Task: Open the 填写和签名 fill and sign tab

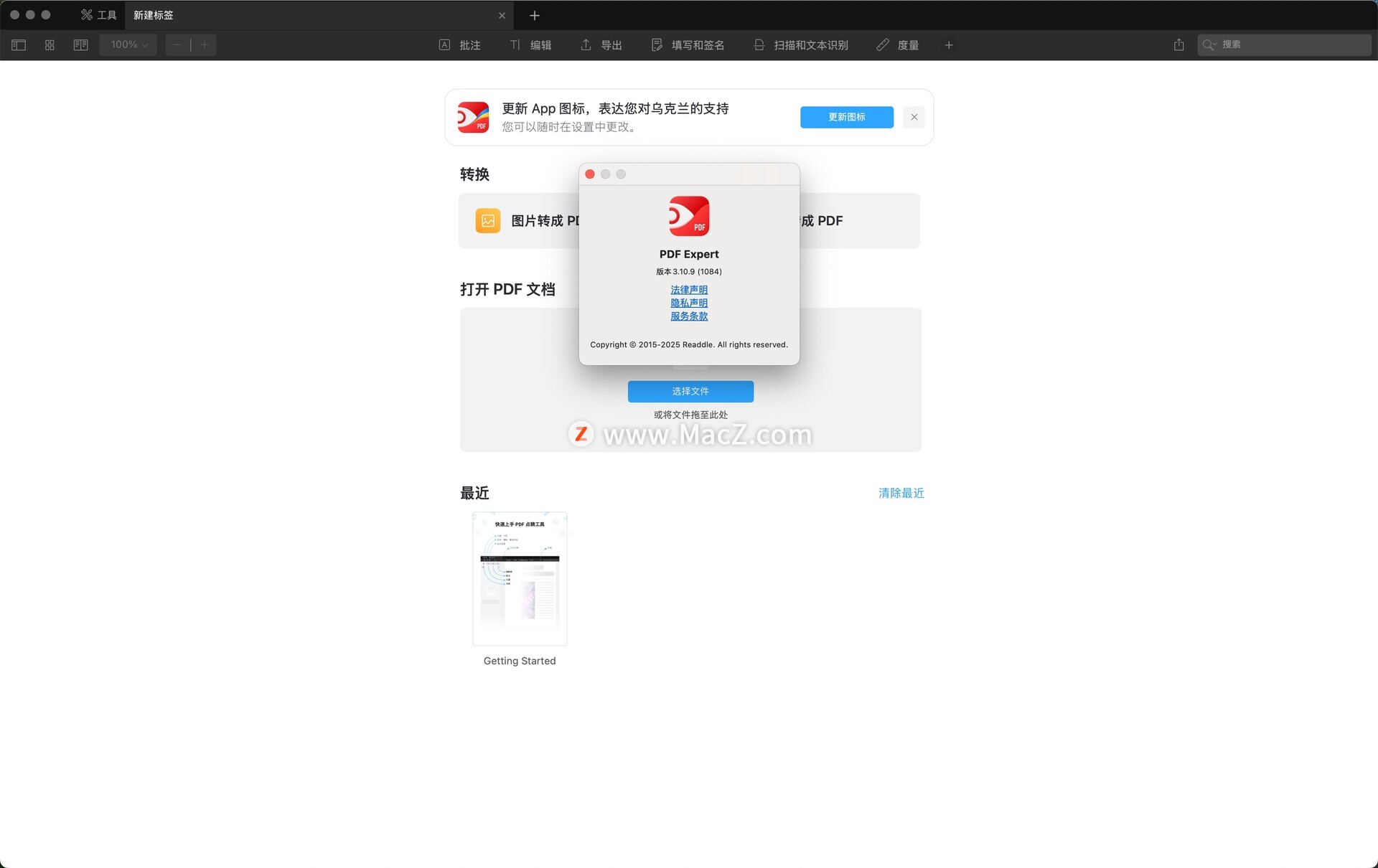Action: point(688,45)
